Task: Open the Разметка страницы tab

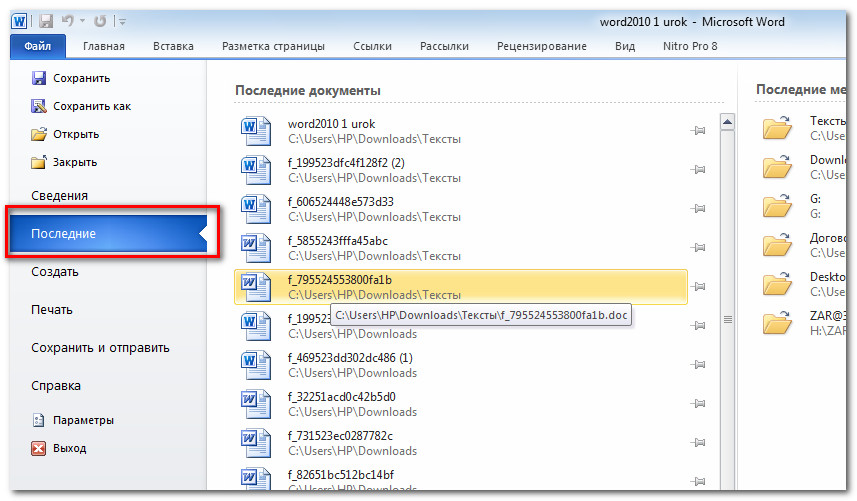Action: 273,46
